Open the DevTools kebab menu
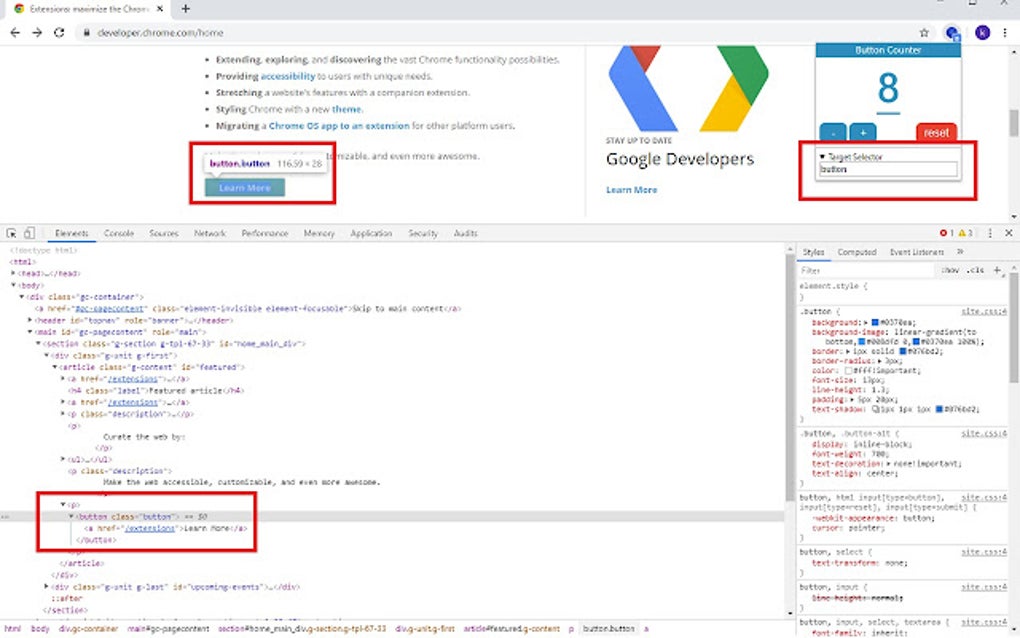 coord(990,233)
